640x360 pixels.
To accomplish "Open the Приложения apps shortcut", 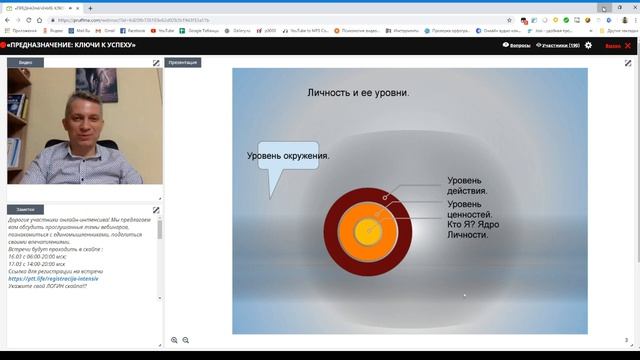I will point(20,31).
